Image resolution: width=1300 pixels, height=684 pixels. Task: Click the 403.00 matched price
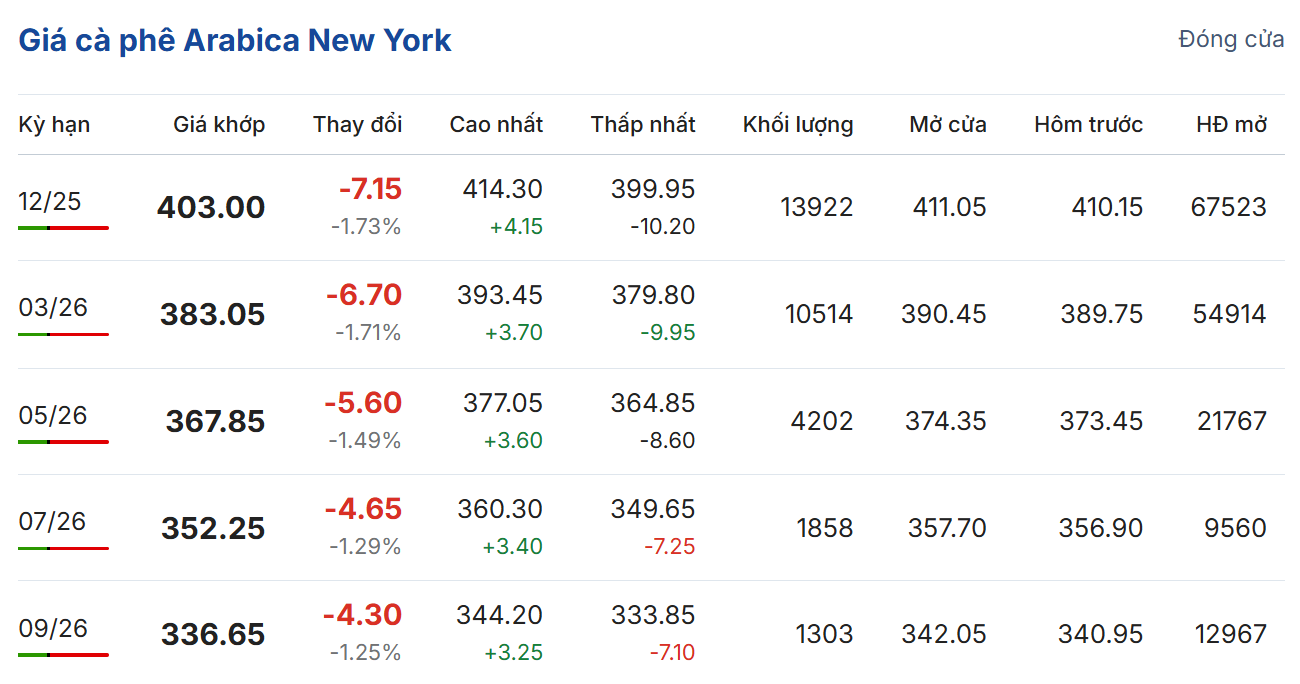[211, 208]
